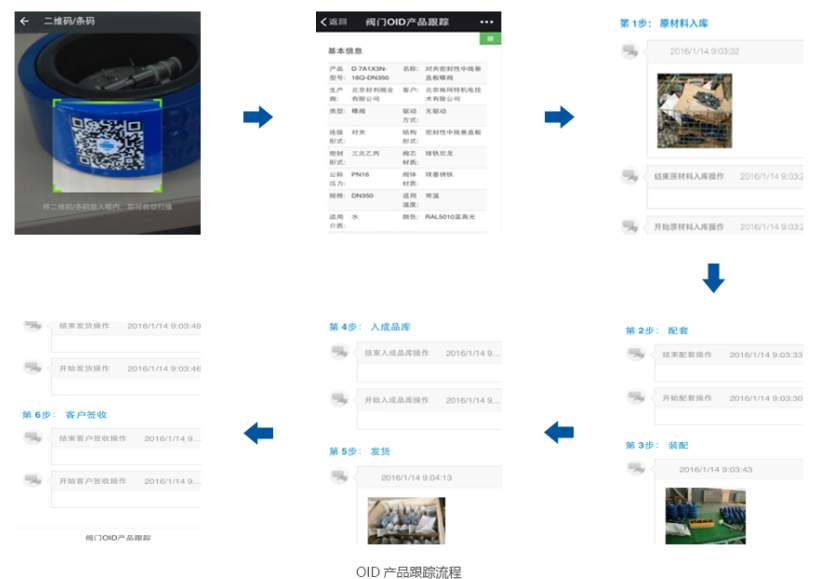Tap the chat icon beside 开始客户签收操作

pos(33,480)
